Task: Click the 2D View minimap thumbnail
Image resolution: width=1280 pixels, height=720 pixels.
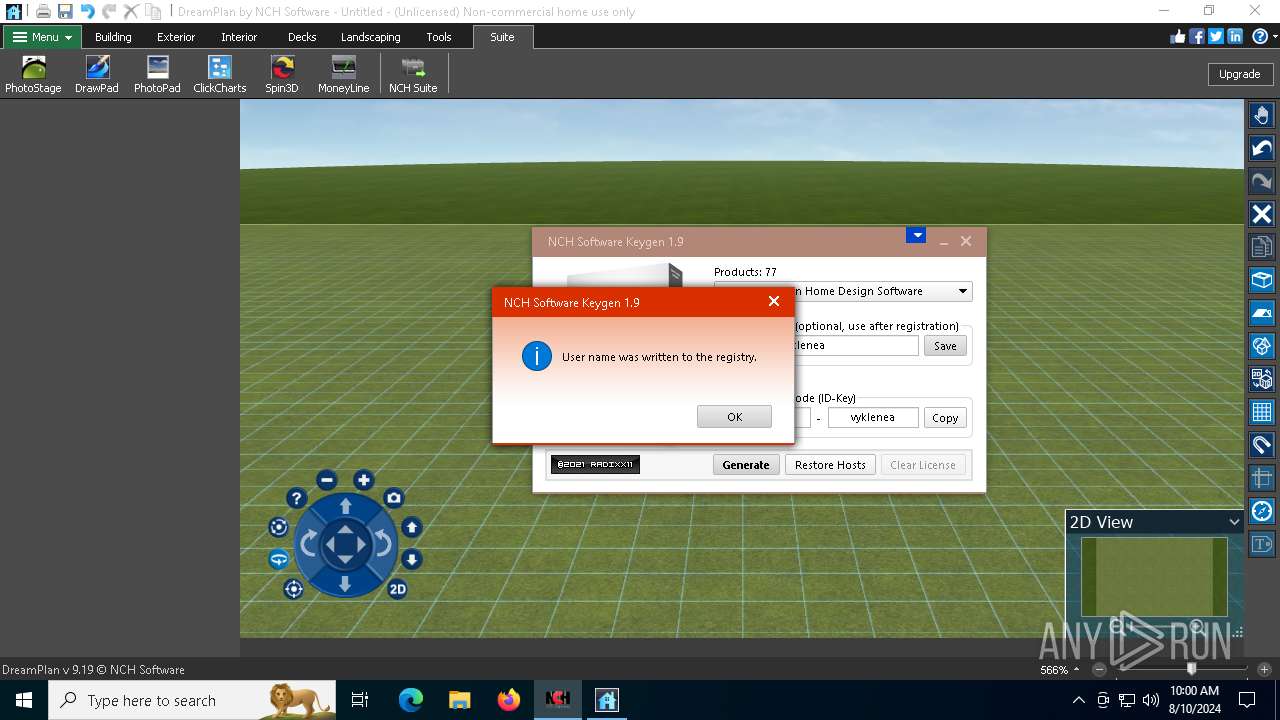Action: (x=1154, y=577)
